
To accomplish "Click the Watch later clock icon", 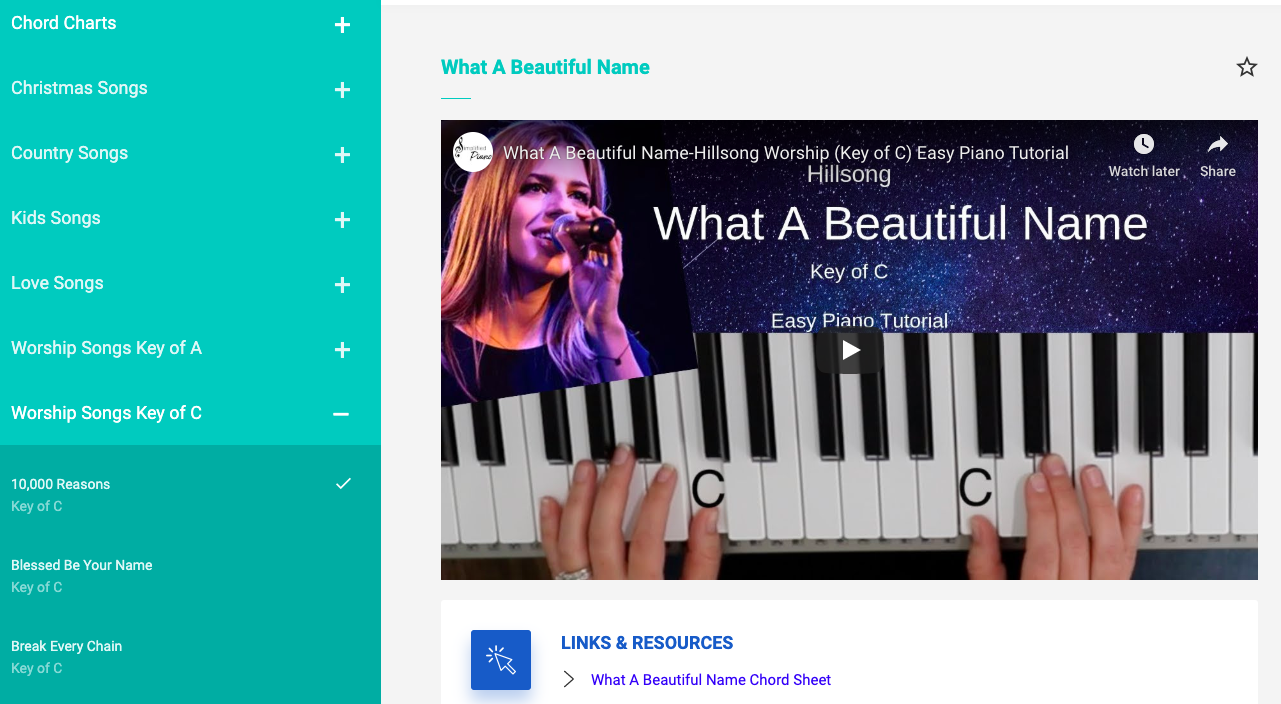I will 1144,144.
